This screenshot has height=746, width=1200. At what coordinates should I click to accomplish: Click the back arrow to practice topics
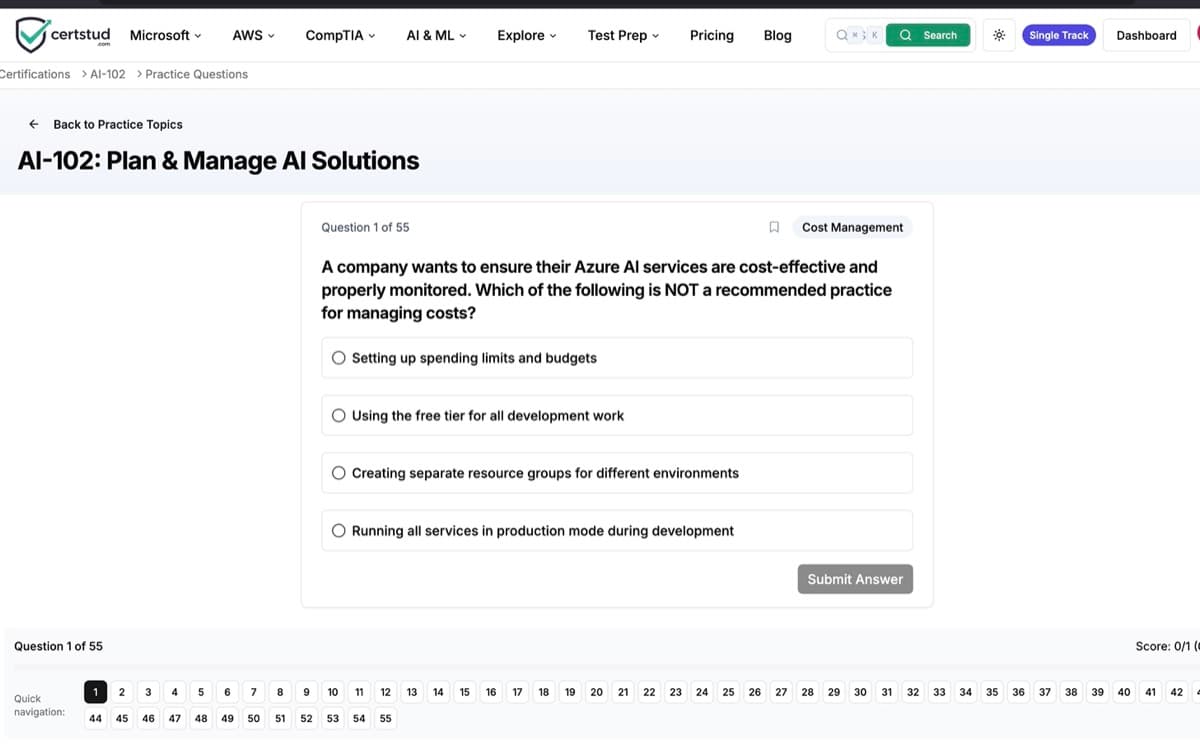click(33, 124)
